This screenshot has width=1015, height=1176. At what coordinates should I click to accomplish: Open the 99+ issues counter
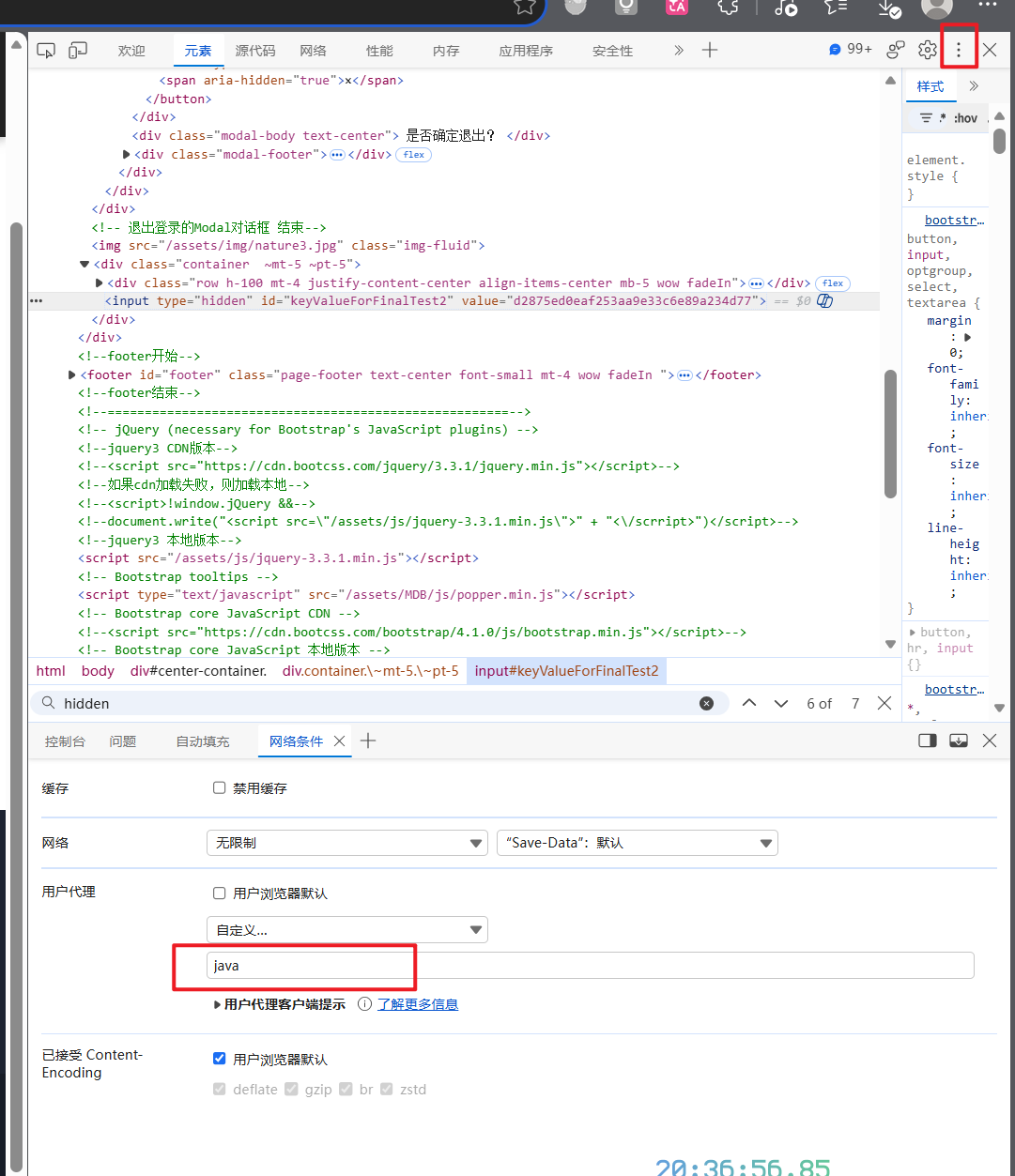click(850, 49)
